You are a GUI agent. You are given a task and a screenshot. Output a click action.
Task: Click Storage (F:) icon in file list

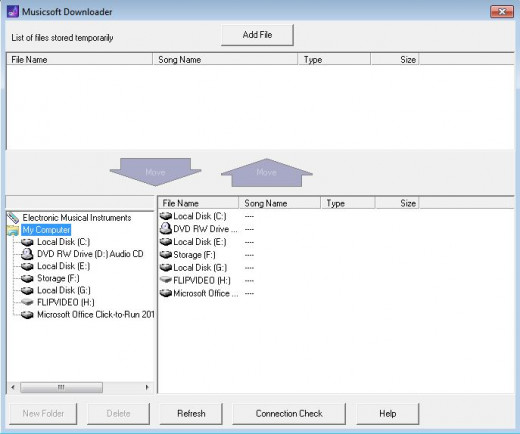[166, 255]
